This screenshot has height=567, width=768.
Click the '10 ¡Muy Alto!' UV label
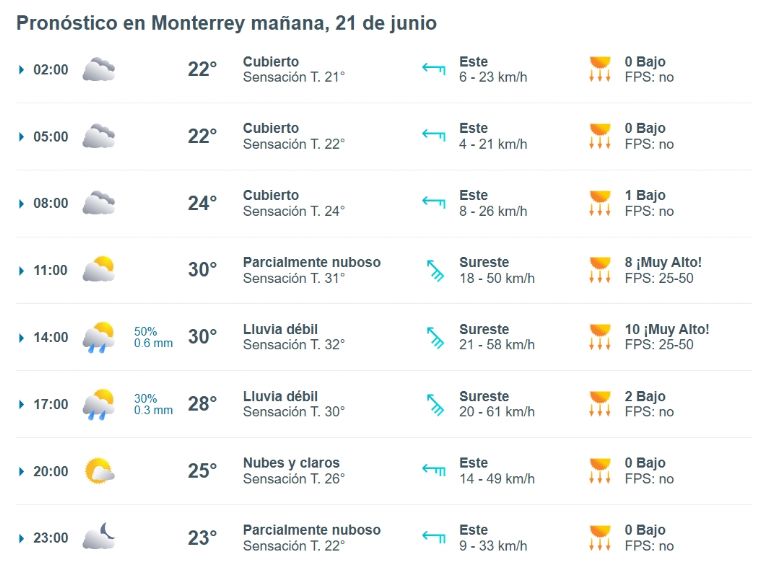coord(667,329)
